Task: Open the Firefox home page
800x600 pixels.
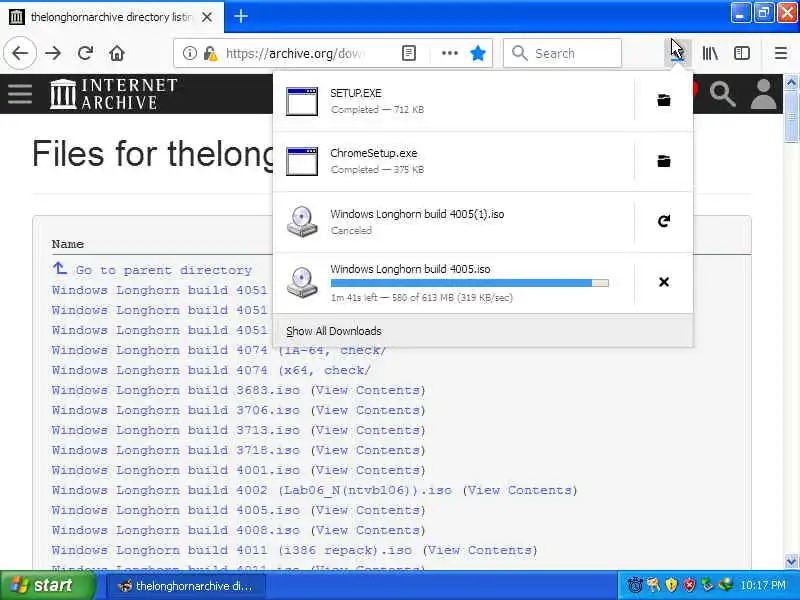Action: [x=117, y=53]
